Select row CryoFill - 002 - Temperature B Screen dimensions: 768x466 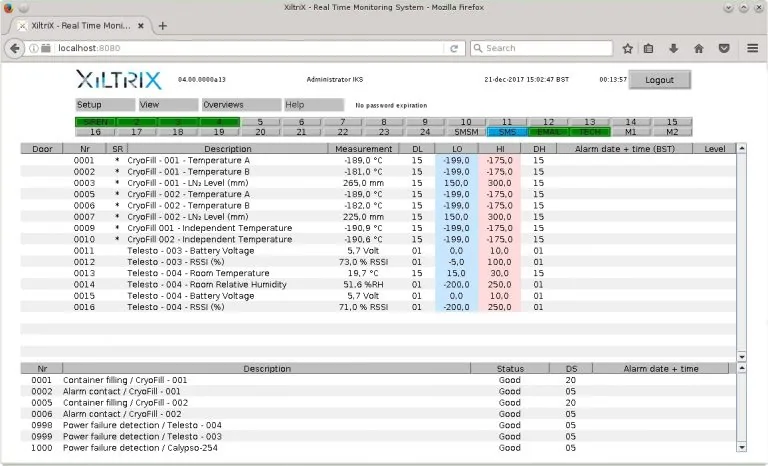(x=378, y=205)
